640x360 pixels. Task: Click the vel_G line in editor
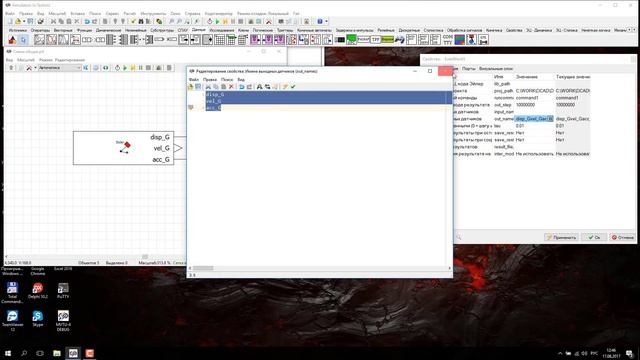214,101
